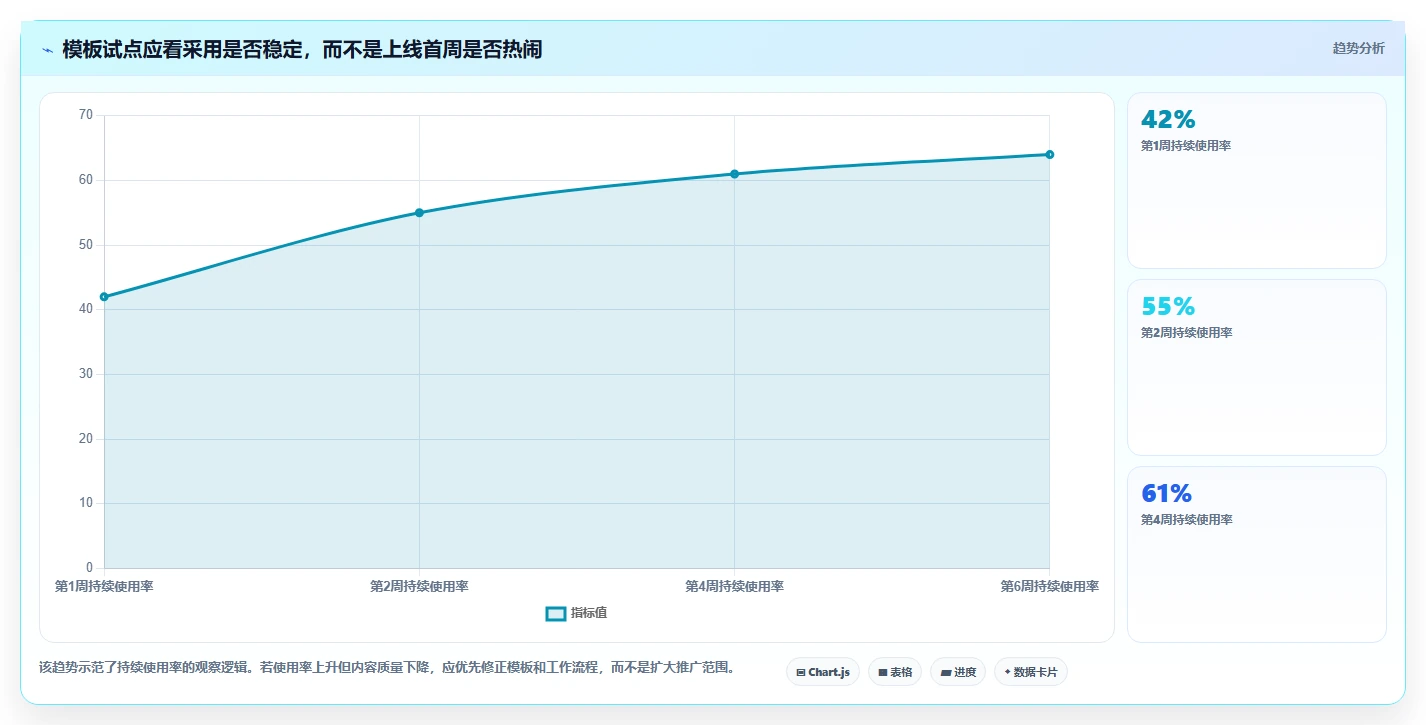Click the data point at 第6周持续使用率

click(x=1049, y=154)
